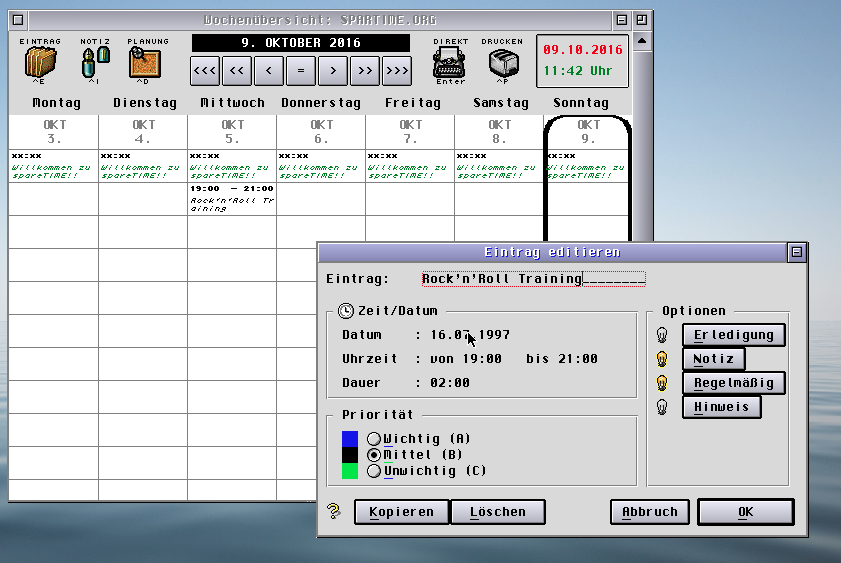841x563 pixels.
Task: Select the Wichtig (A) priority
Action: (x=374, y=439)
